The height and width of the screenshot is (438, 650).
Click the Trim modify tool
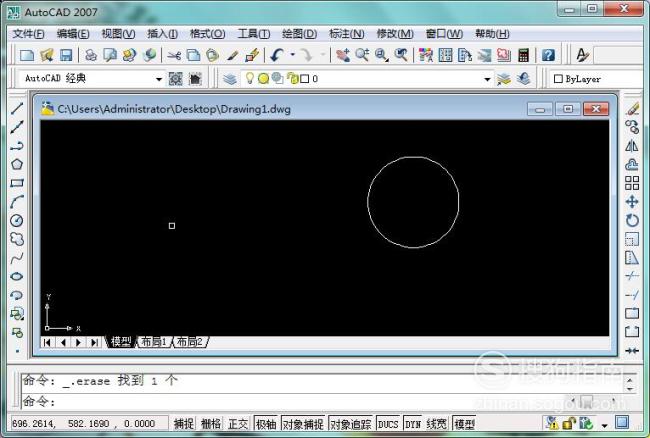pos(632,276)
